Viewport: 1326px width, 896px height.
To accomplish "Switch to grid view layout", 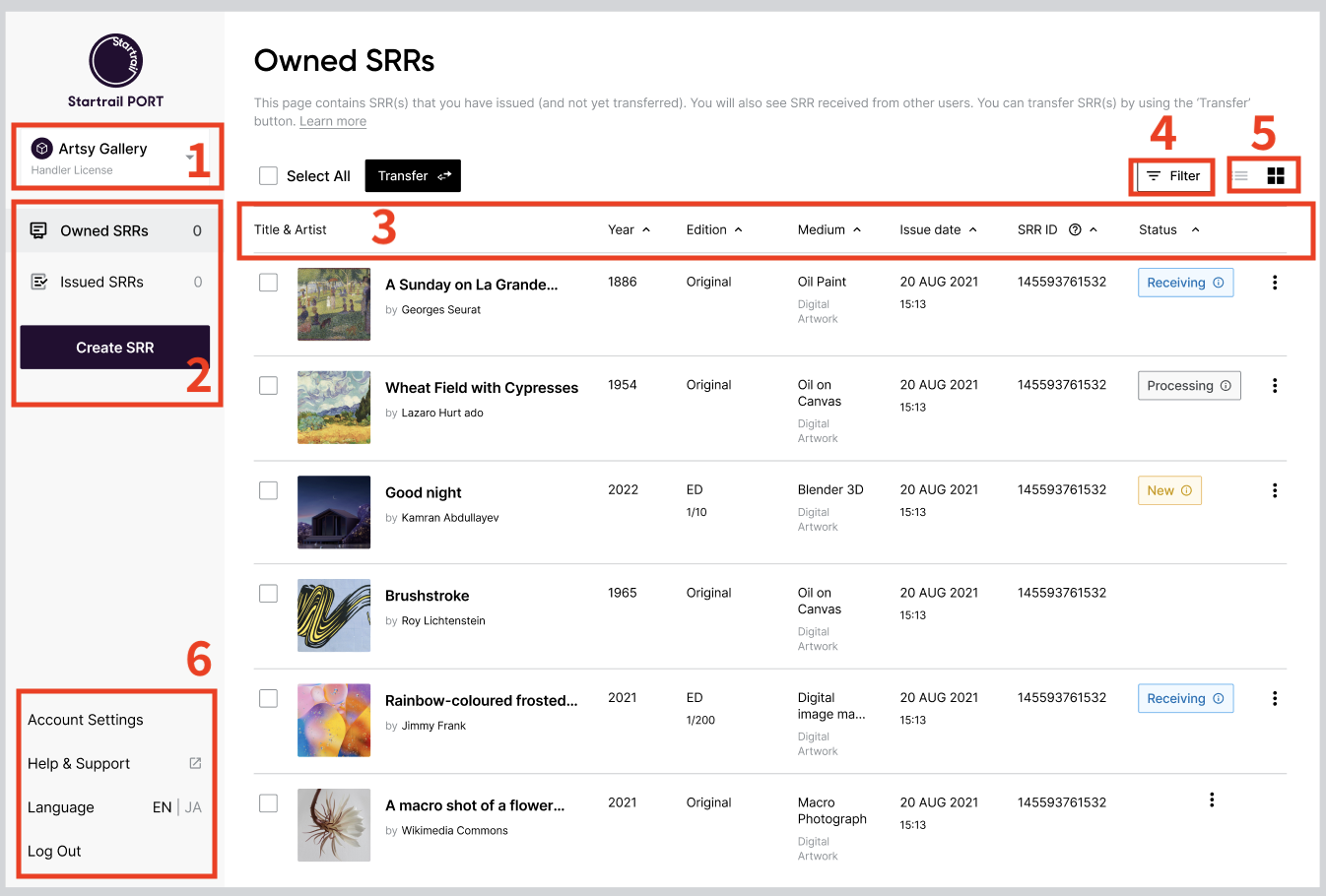I will coord(1276,176).
